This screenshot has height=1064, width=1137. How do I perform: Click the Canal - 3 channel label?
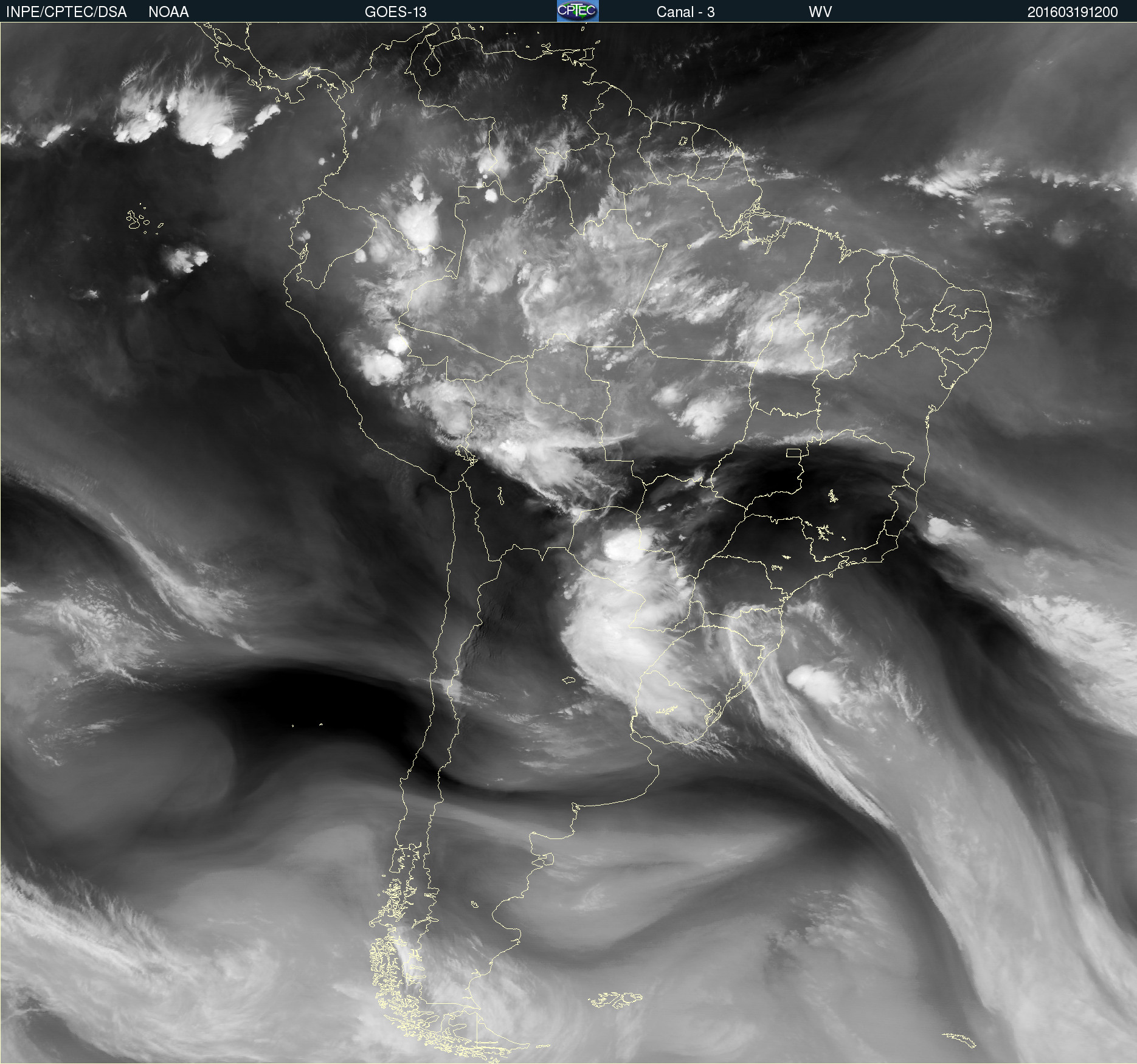coord(685,12)
